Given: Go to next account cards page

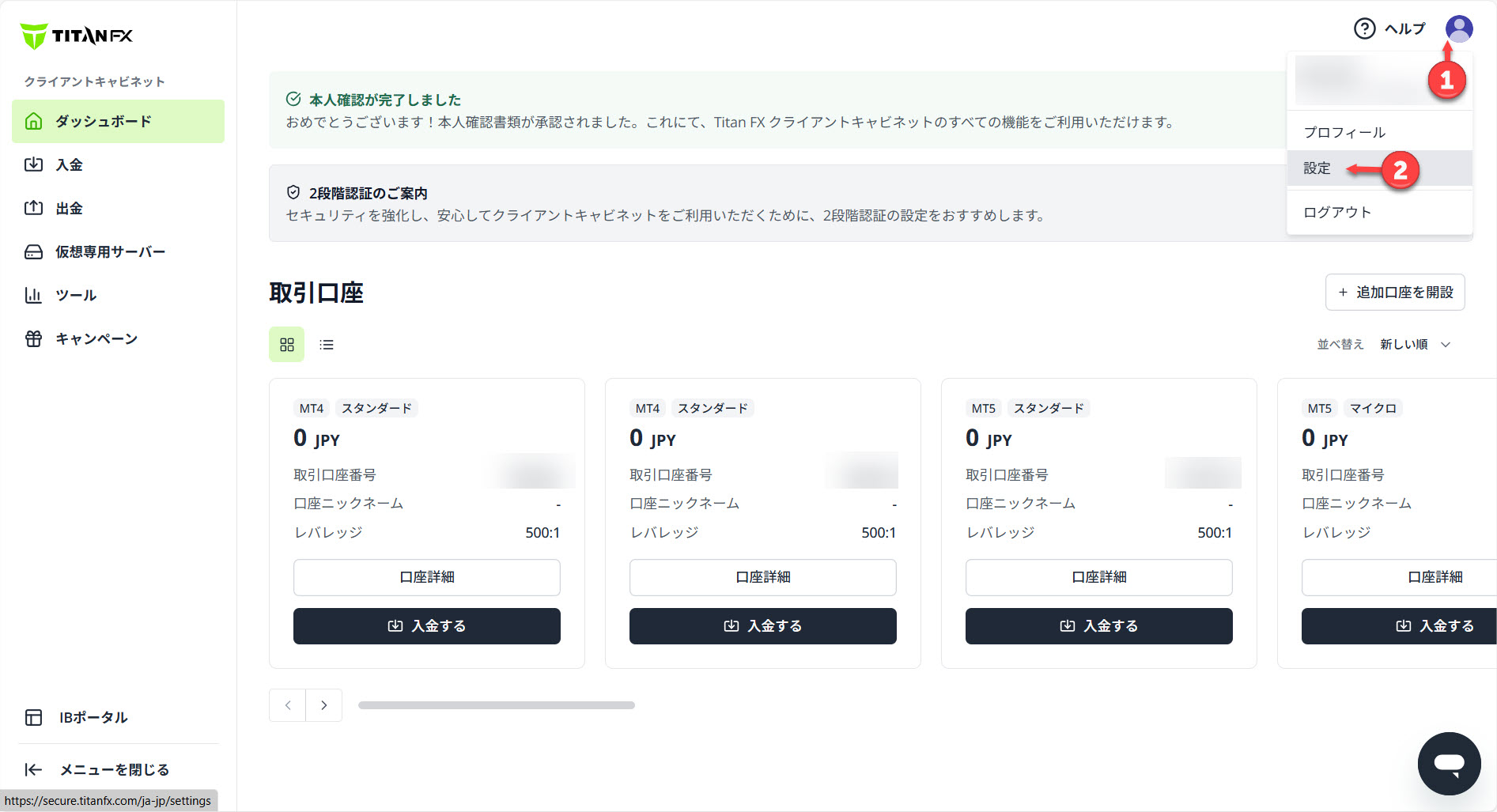Looking at the screenshot, I should (x=323, y=705).
